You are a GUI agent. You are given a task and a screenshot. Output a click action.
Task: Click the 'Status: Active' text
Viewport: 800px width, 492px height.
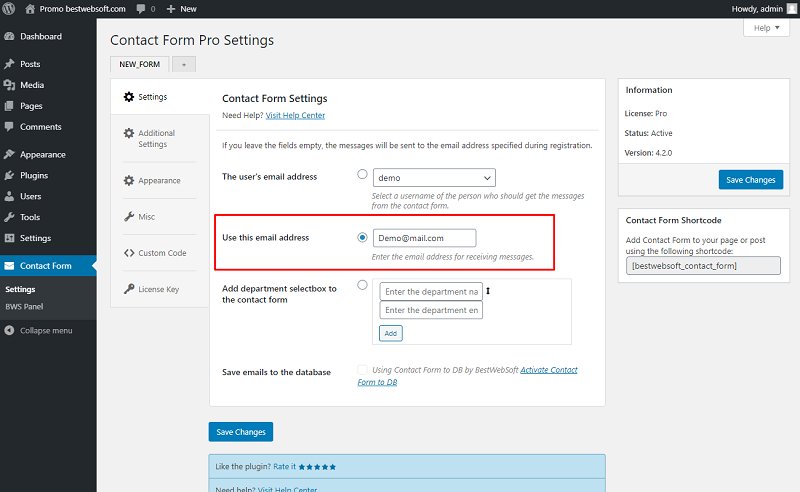click(x=648, y=133)
